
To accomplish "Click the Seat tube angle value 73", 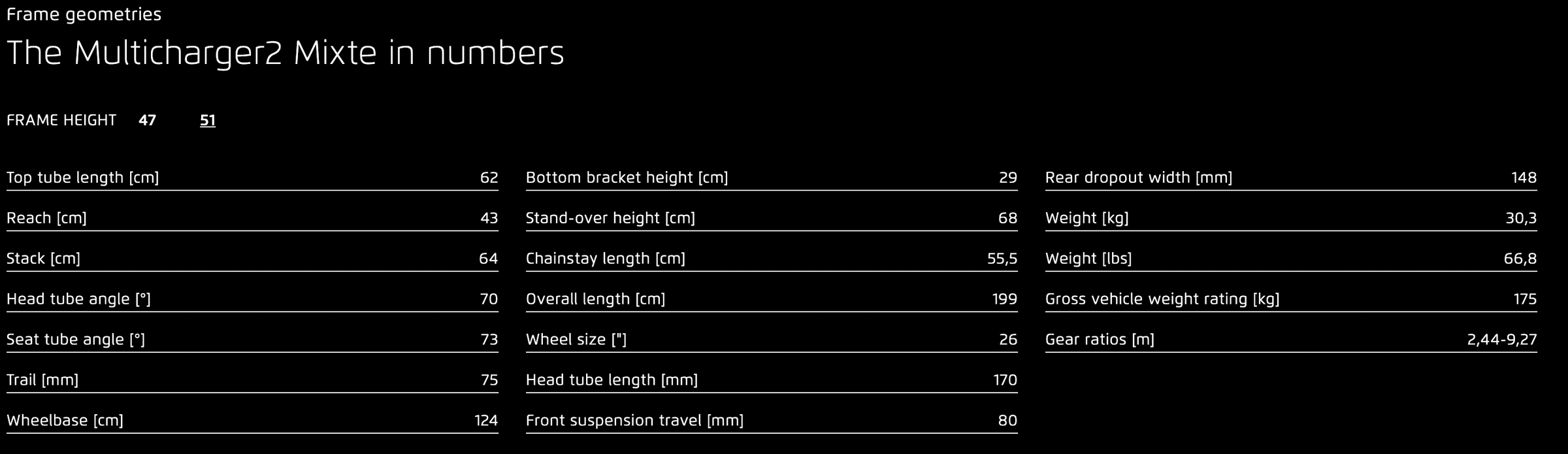I will point(489,340).
